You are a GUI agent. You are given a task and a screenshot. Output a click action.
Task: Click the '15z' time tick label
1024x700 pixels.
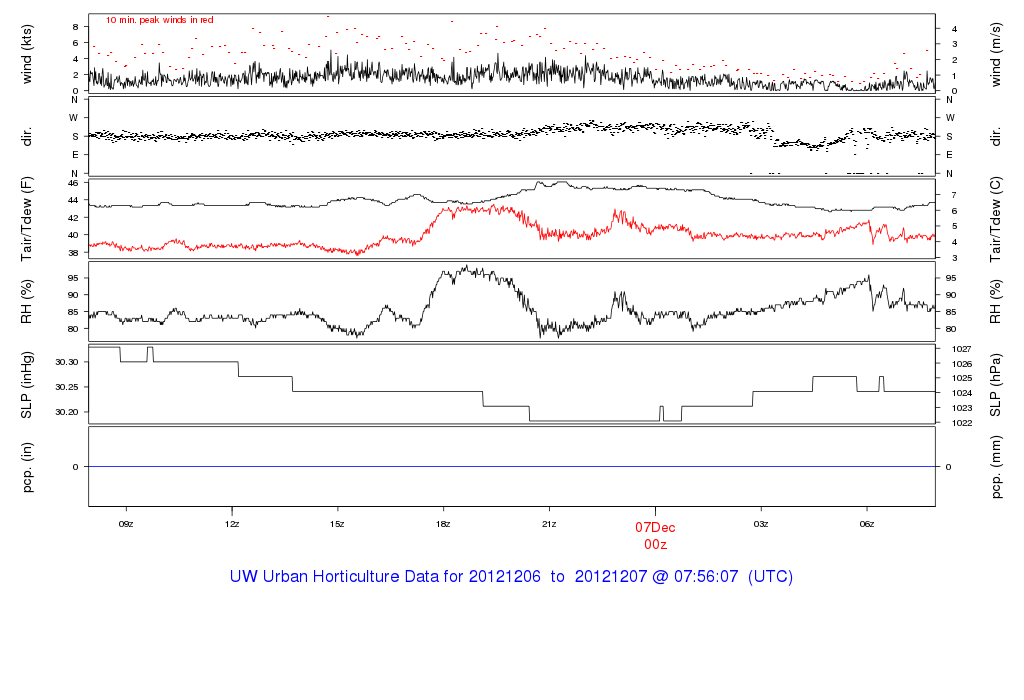pyautogui.click(x=337, y=524)
